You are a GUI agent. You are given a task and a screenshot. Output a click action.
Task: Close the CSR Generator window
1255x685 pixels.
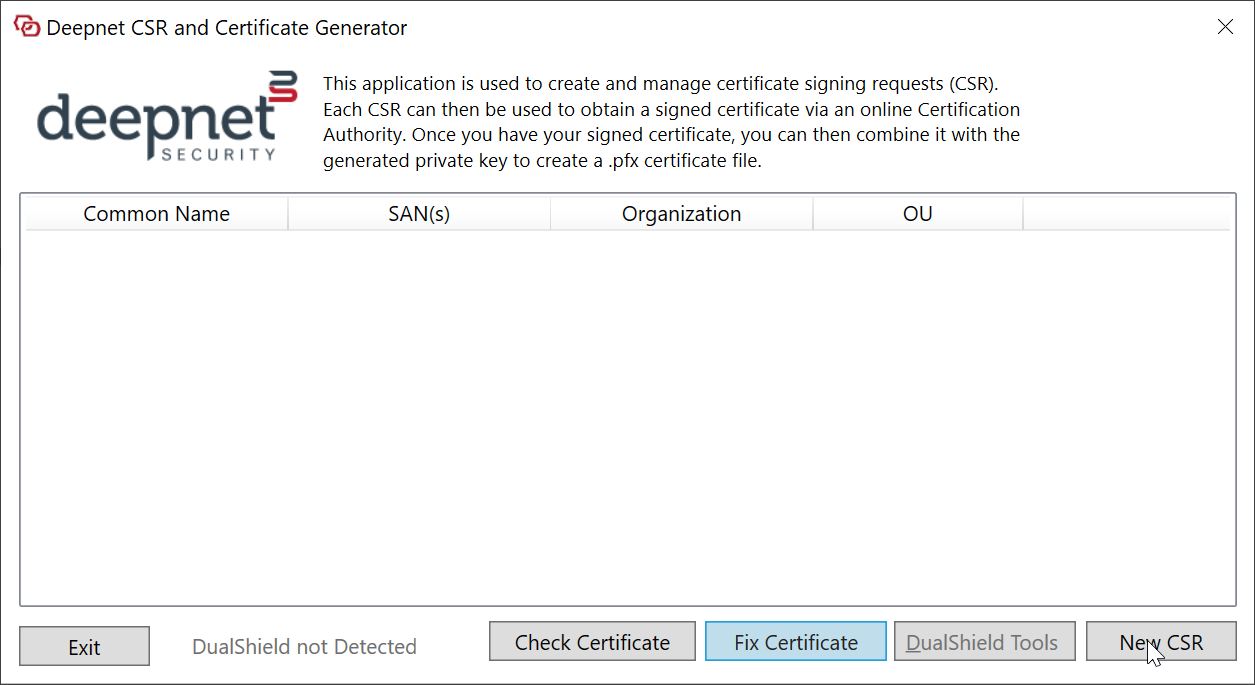[x=1225, y=27]
